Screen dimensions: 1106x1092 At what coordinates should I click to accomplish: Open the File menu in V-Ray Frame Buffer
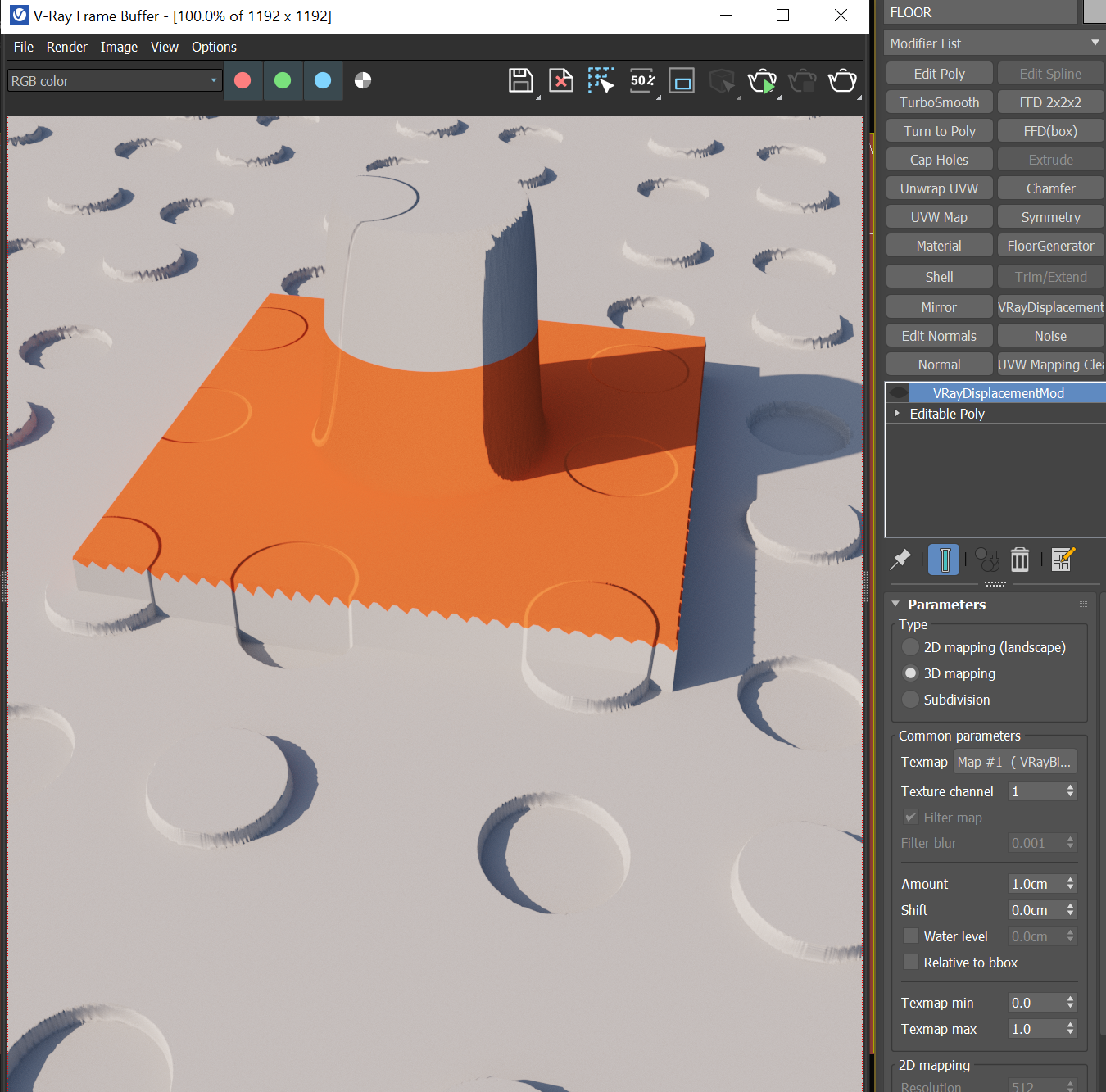[x=24, y=47]
